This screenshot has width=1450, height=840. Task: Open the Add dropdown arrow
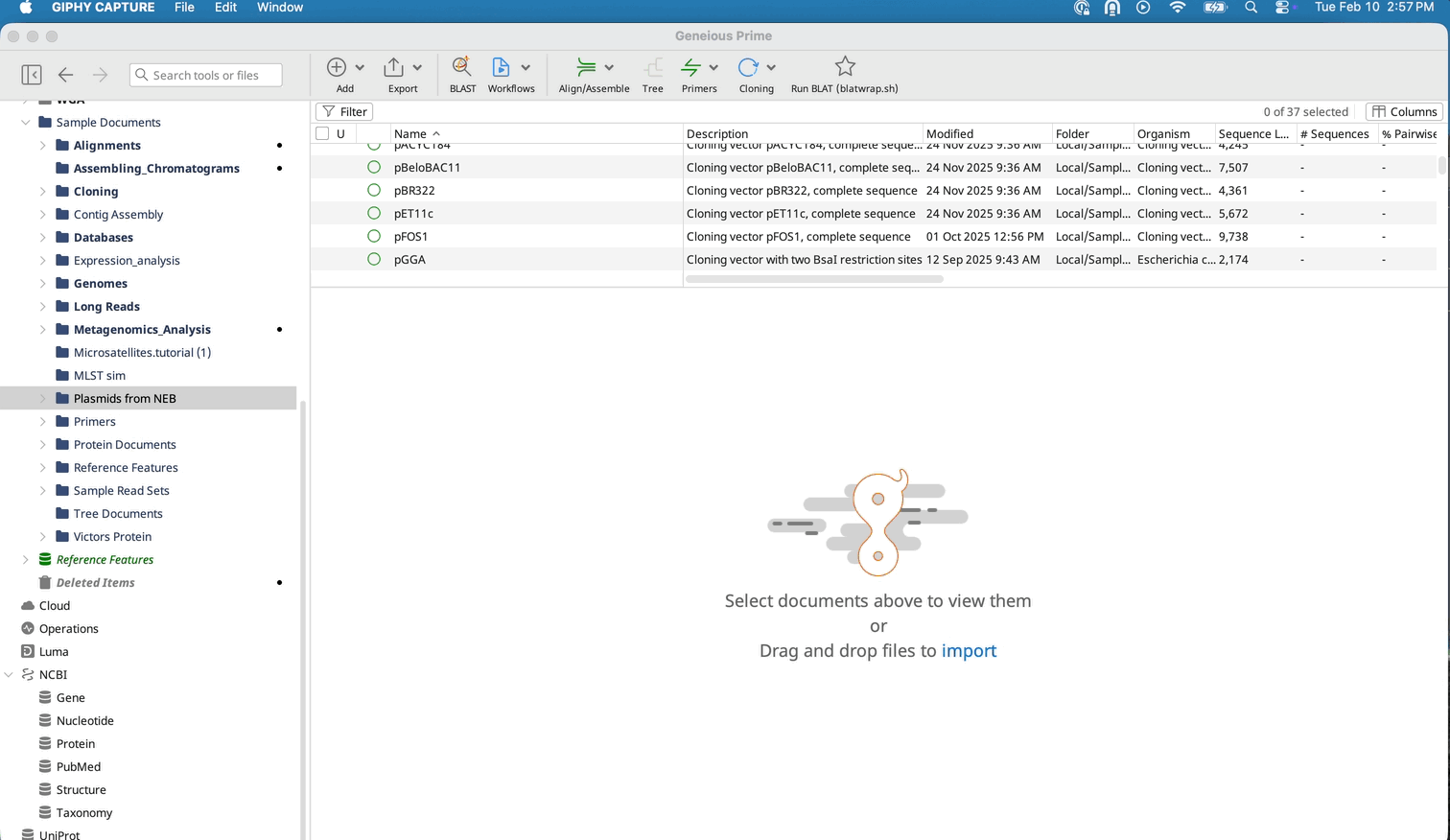[x=360, y=67]
